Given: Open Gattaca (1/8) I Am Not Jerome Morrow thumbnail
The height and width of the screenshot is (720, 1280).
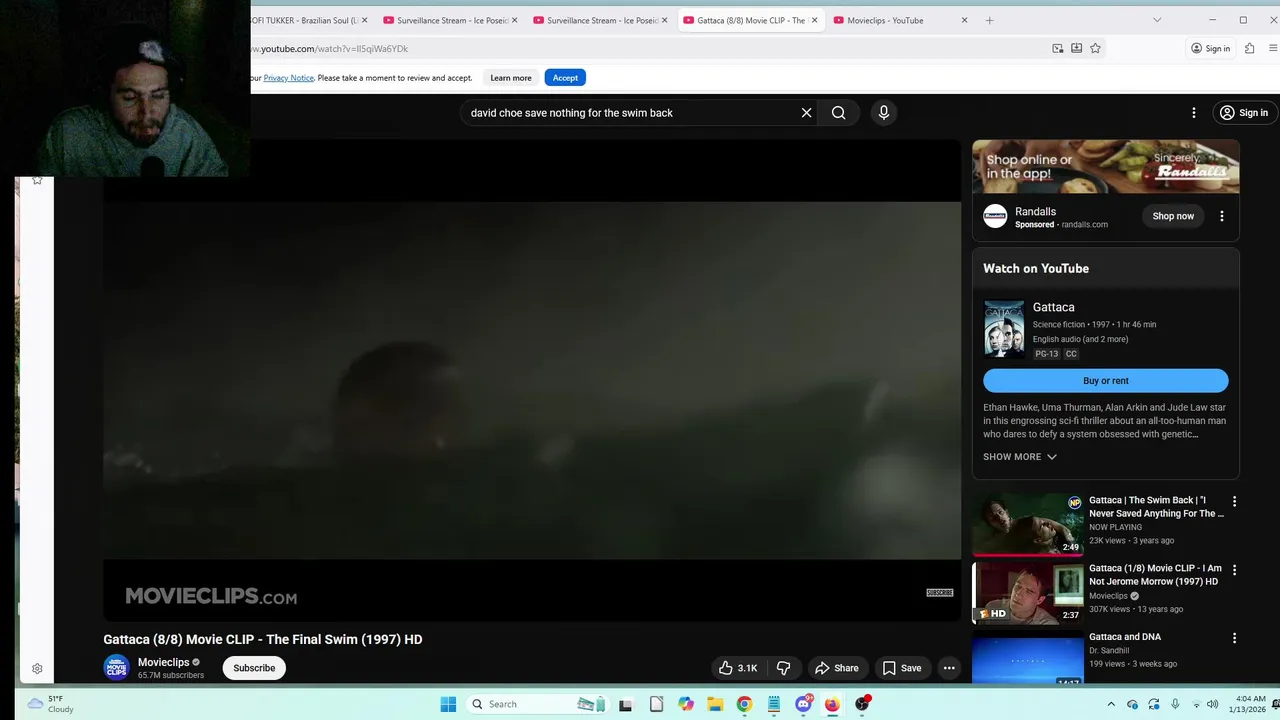Looking at the screenshot, I should coord(1027,593).
